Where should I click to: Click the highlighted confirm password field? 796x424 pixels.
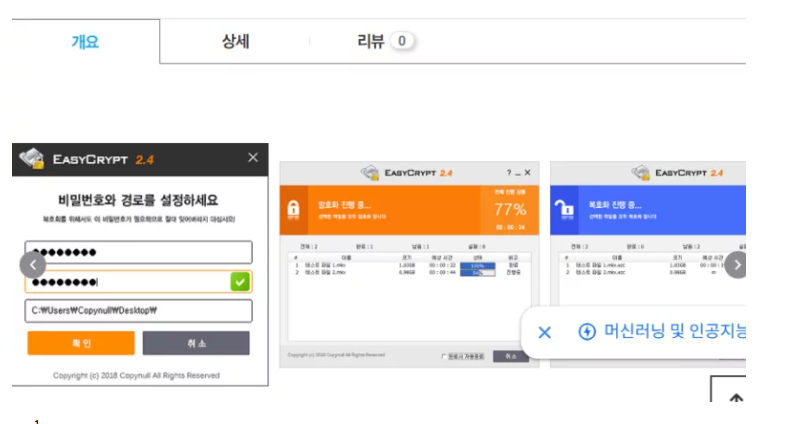click(139, 282)
